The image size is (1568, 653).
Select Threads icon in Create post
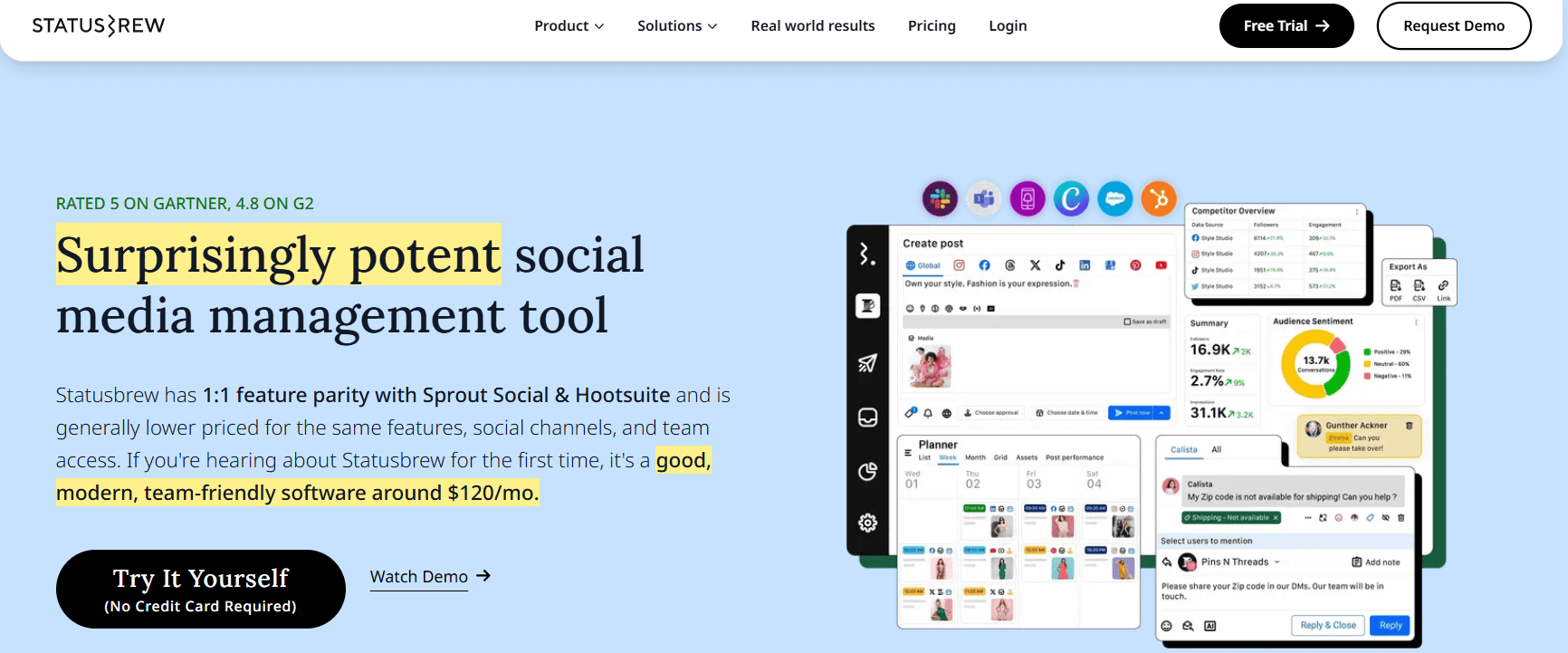click(1009, 265)
